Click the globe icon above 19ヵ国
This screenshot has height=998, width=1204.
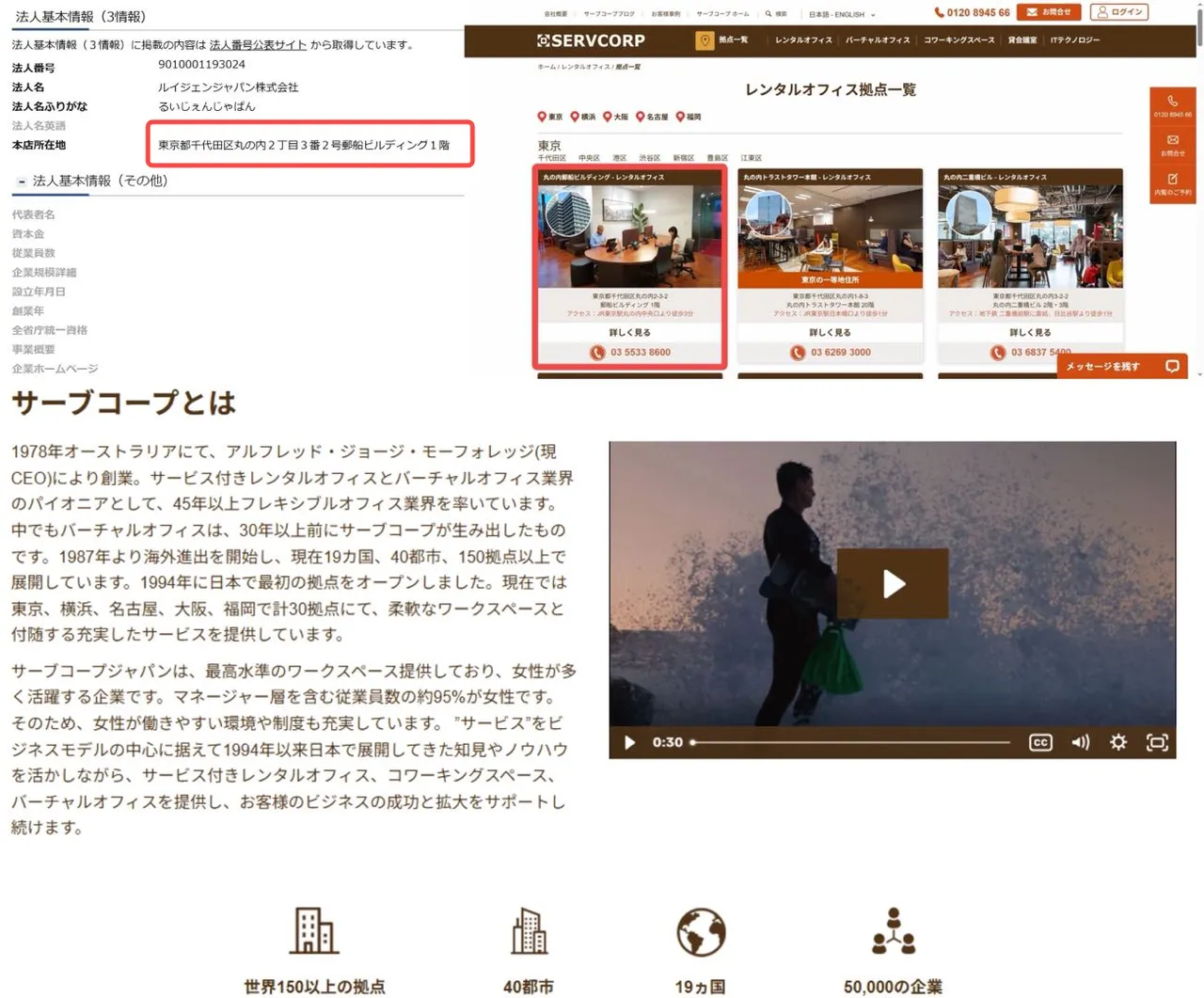coord(701,932)
